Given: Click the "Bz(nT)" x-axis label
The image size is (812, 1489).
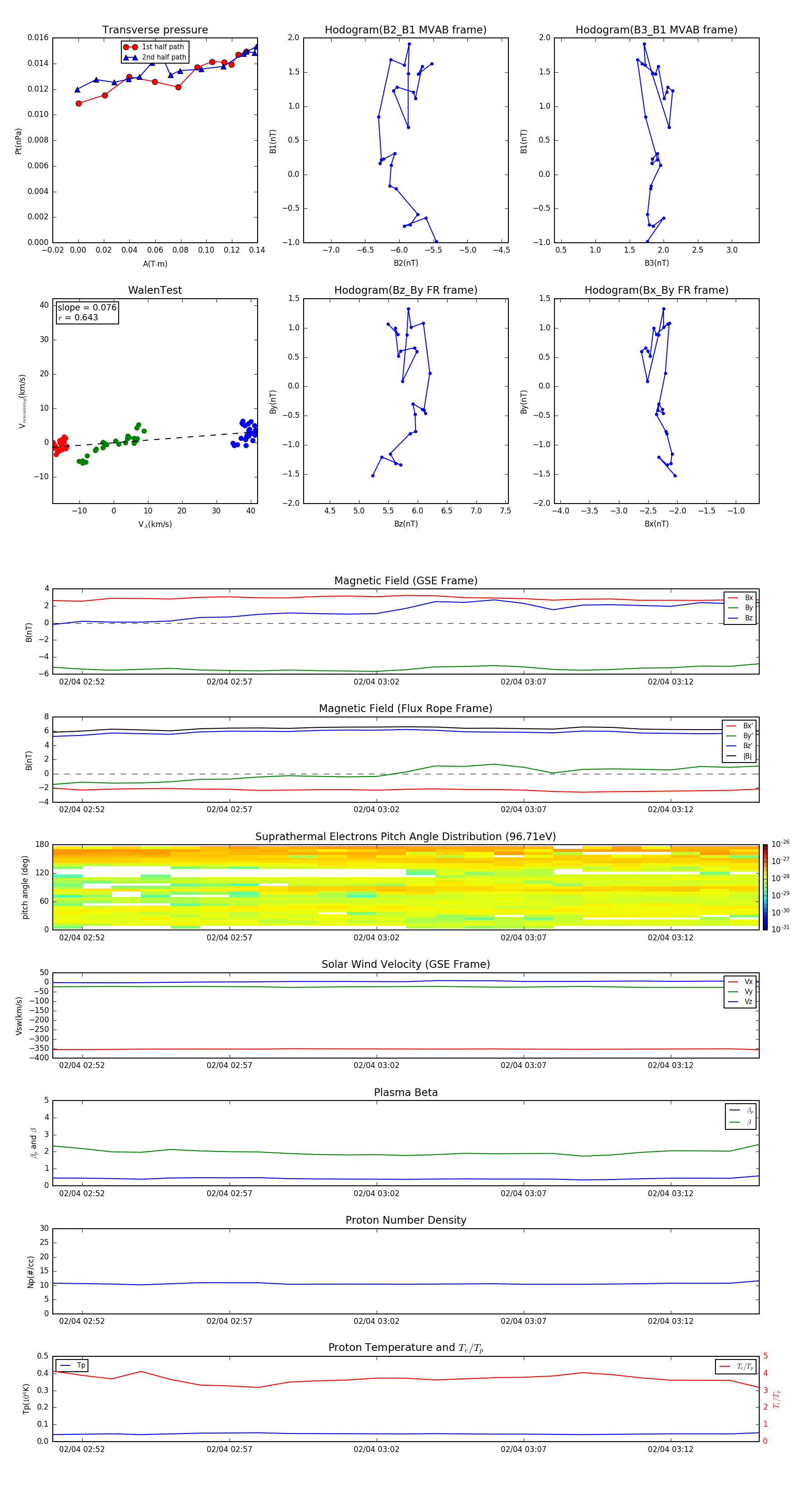Looking at the screenshot, I should coord(406,524).
